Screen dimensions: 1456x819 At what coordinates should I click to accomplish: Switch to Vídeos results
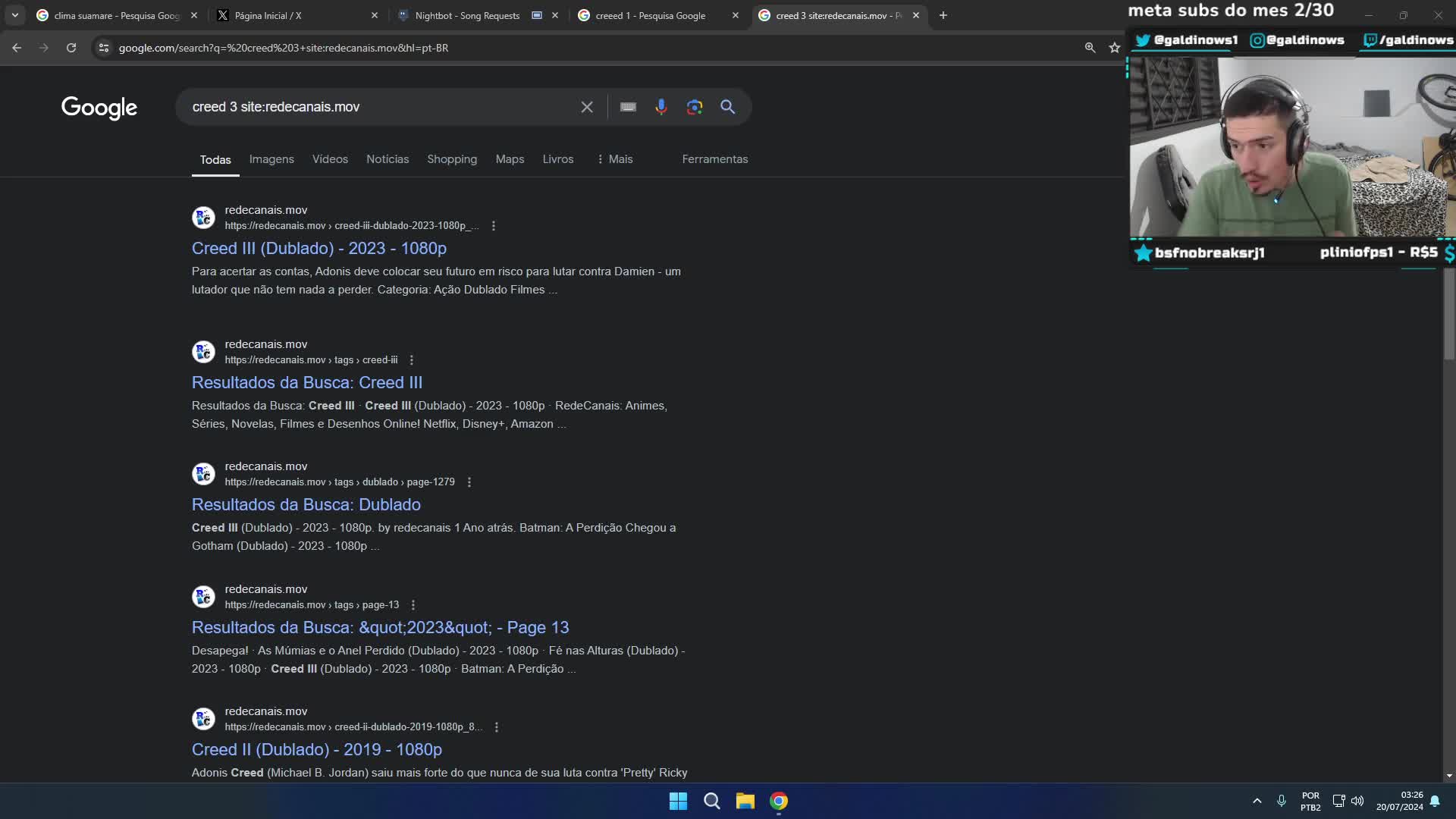pos(330,159)
